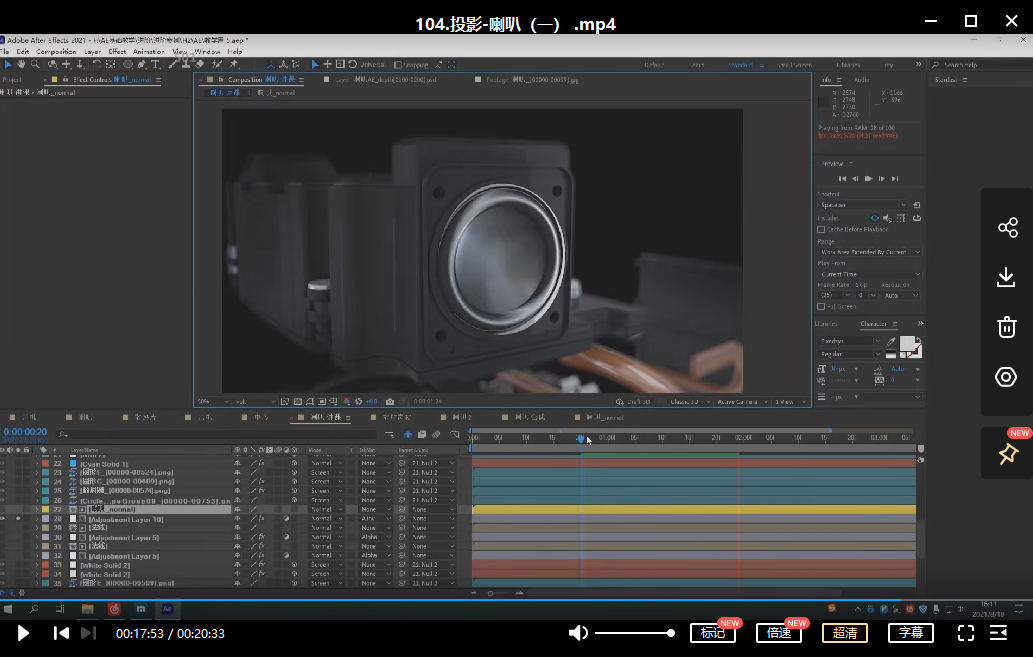Viewport: 1033px width, 657px height.
Task: Expand layer 27 normal properties
Action: click(x=37, y=509)
